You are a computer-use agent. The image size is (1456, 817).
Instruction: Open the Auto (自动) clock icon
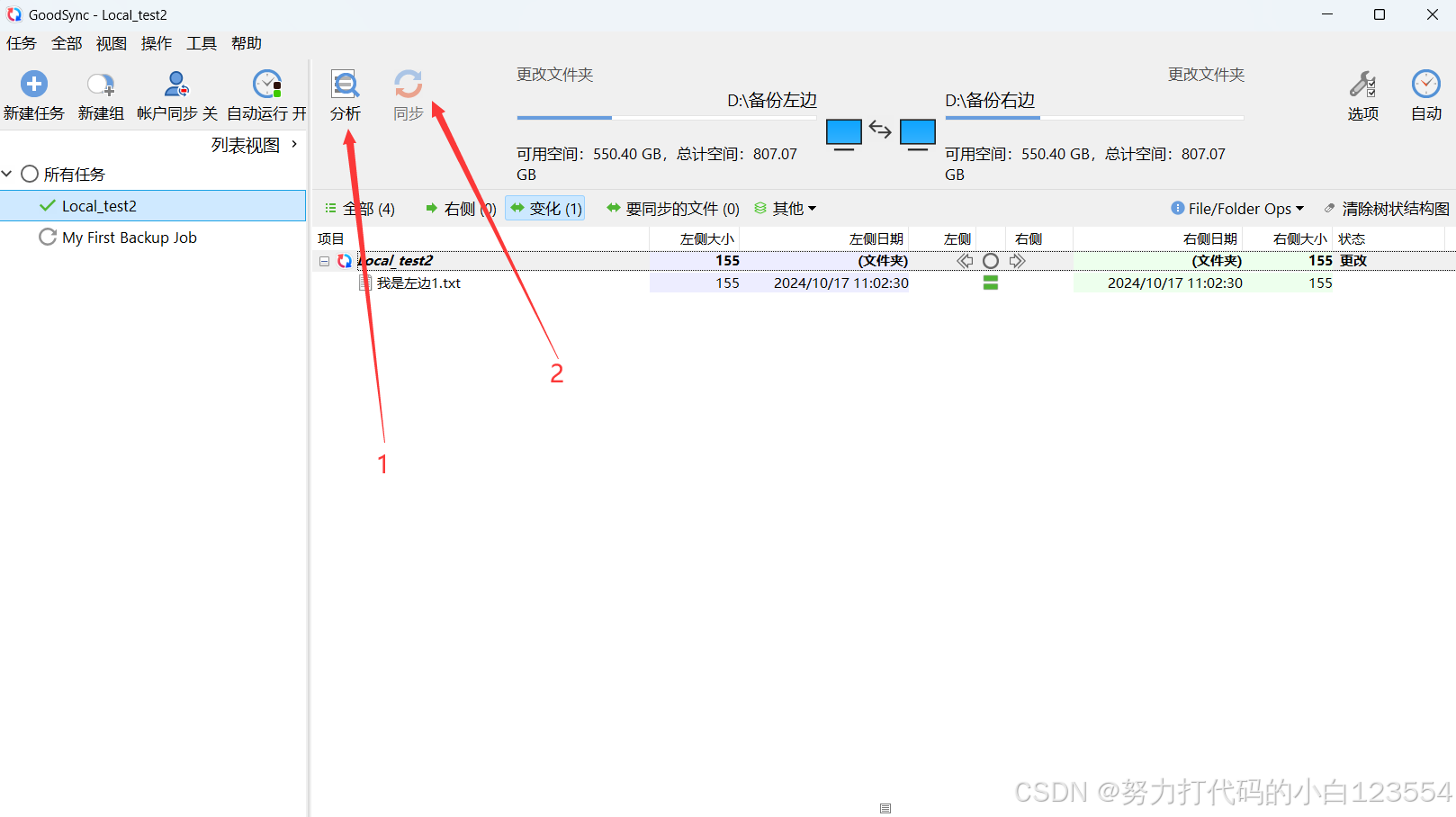point(1426,85)
